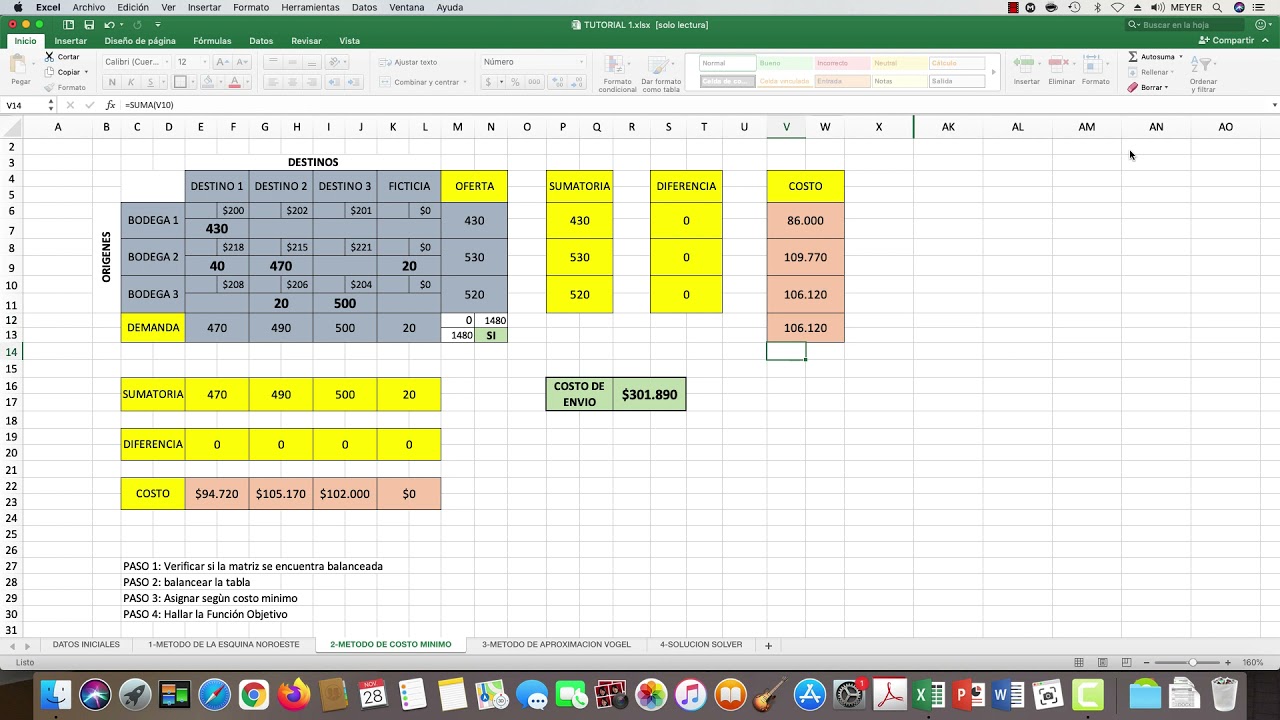
Task: Click the Name Box showing V14
Action: point(25,105)
